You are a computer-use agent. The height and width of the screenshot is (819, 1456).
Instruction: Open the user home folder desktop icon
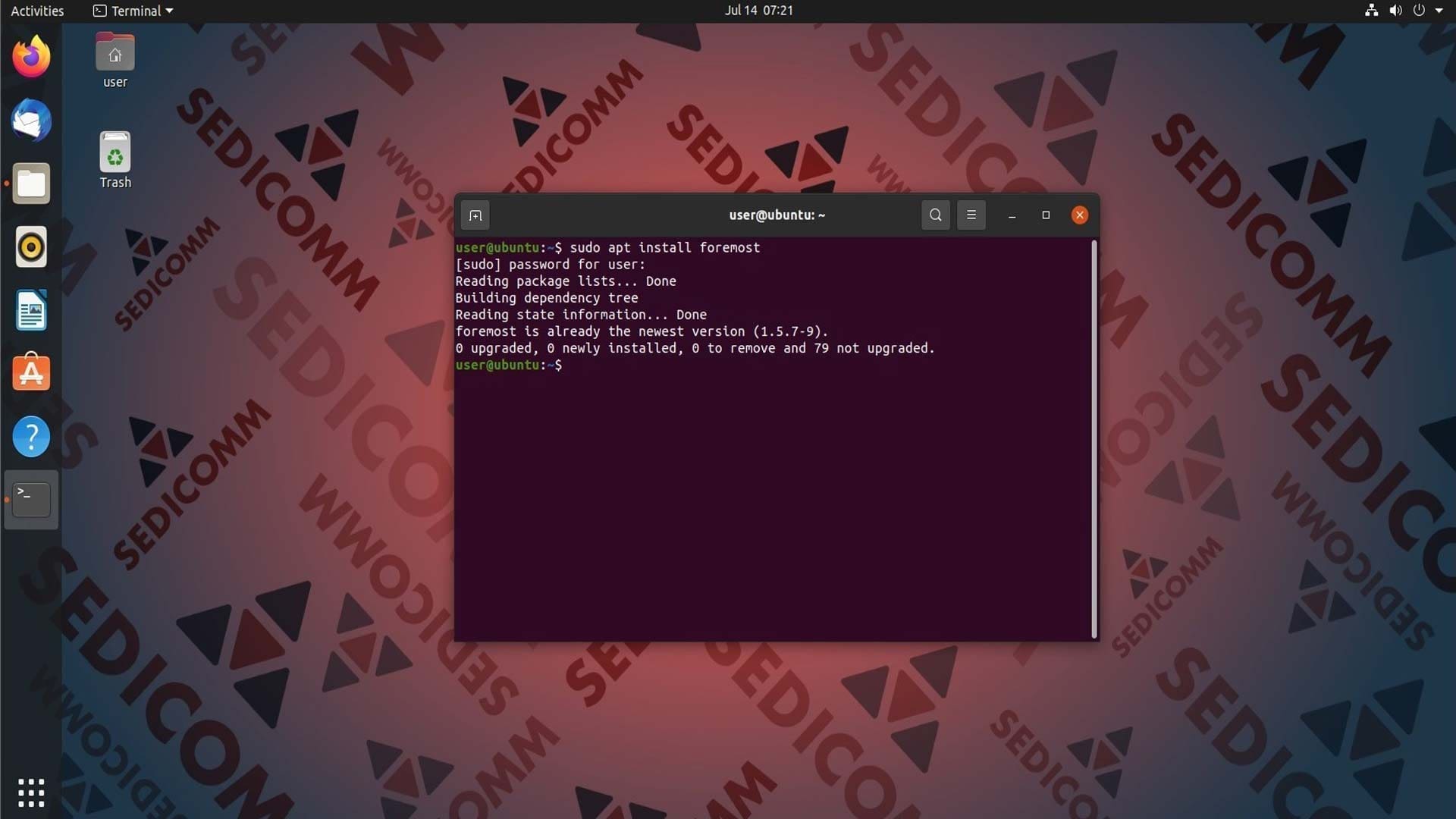coord(115,61)
